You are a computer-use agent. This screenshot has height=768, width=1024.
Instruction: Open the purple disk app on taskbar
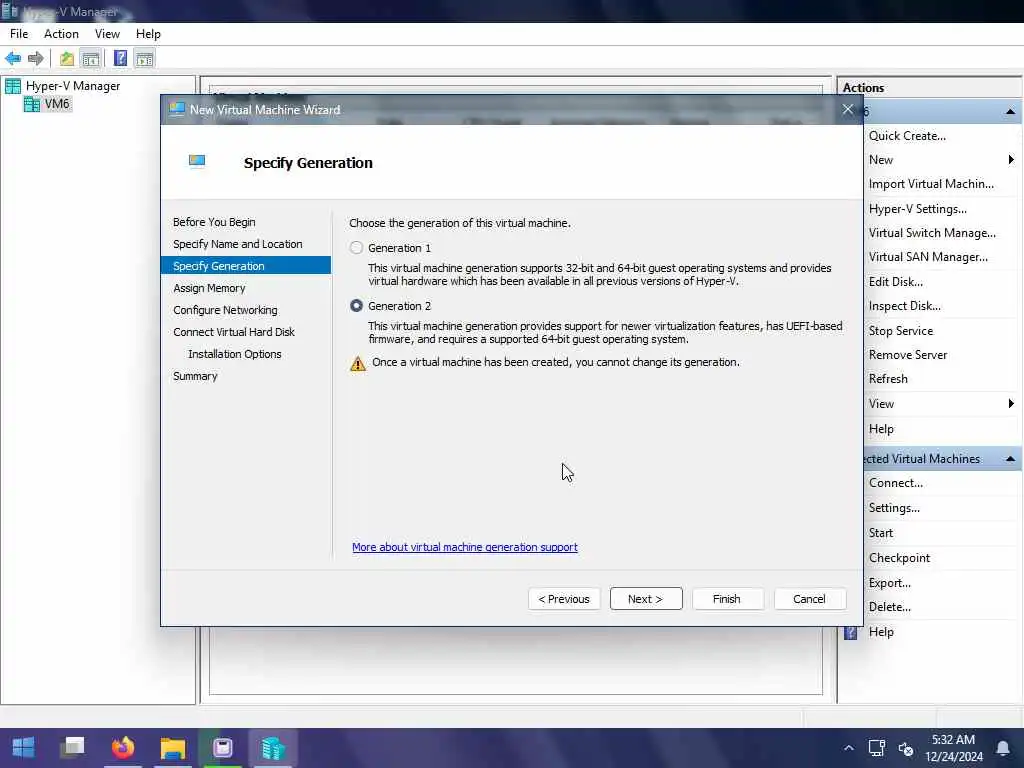[x=223, y=747]
